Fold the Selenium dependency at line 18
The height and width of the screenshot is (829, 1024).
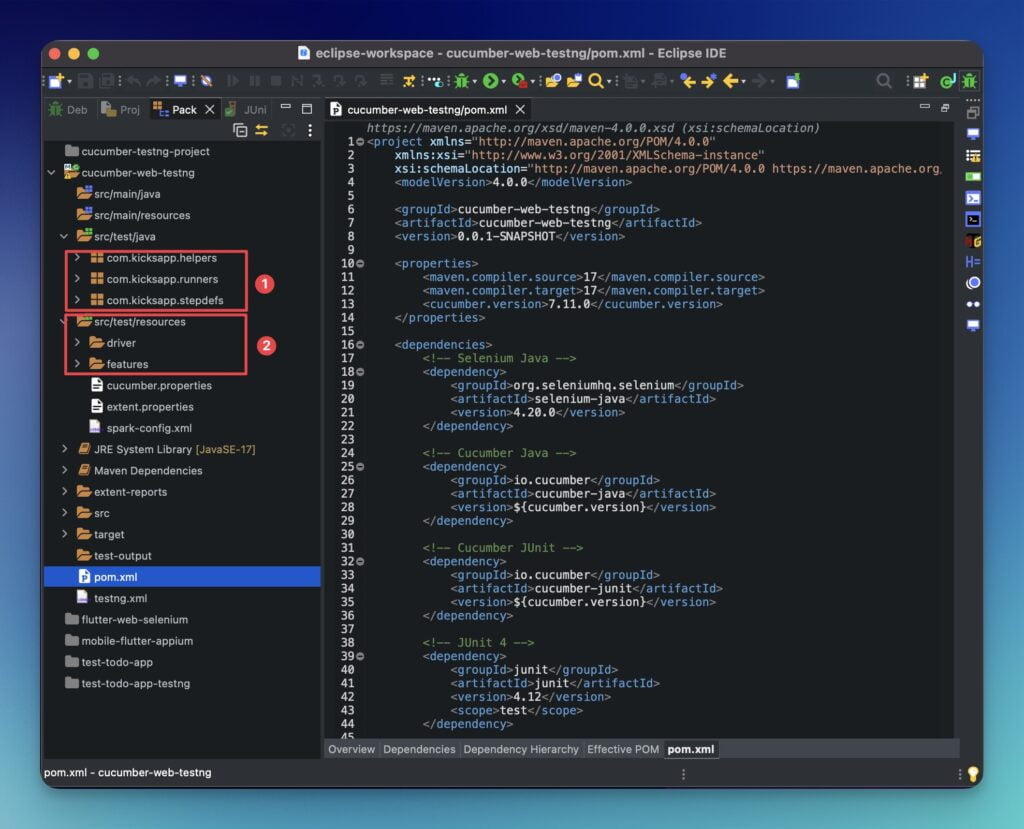[x=360, y=372]
